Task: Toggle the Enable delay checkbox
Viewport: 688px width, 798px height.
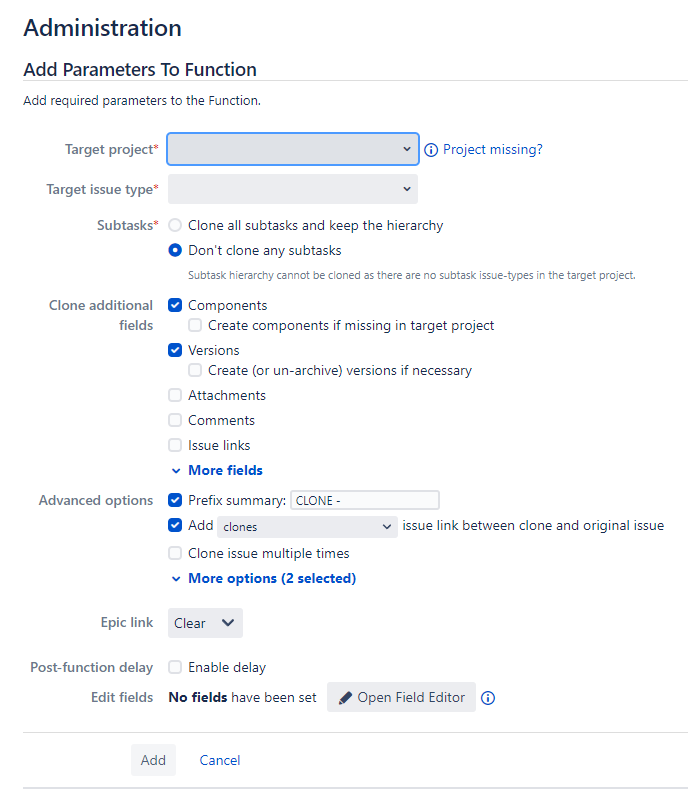Action: pos(175,667)
